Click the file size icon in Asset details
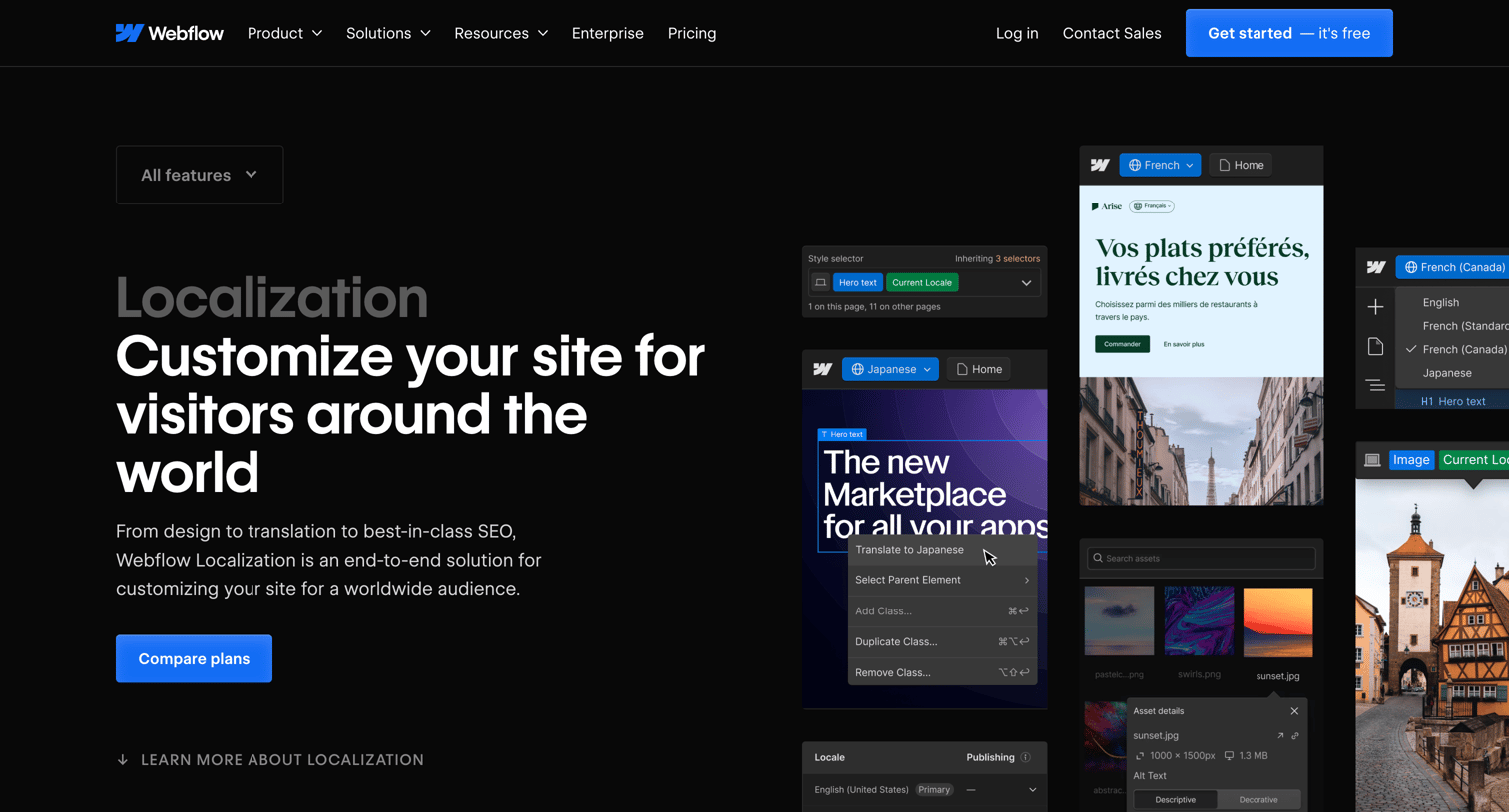The image size is (1509, 812). click(x=1229, y=756)
